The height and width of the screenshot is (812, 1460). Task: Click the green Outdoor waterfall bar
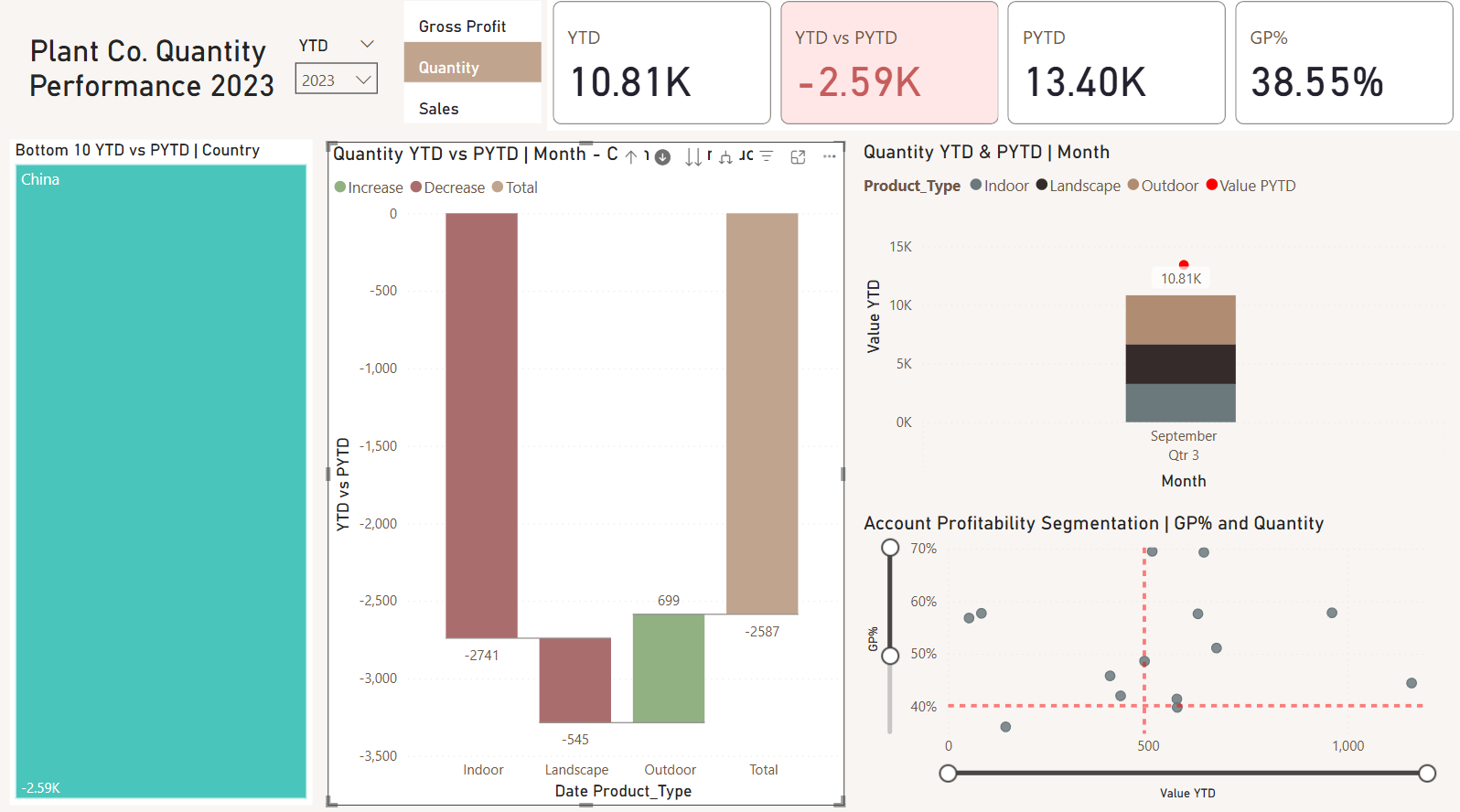pos(669,668)
